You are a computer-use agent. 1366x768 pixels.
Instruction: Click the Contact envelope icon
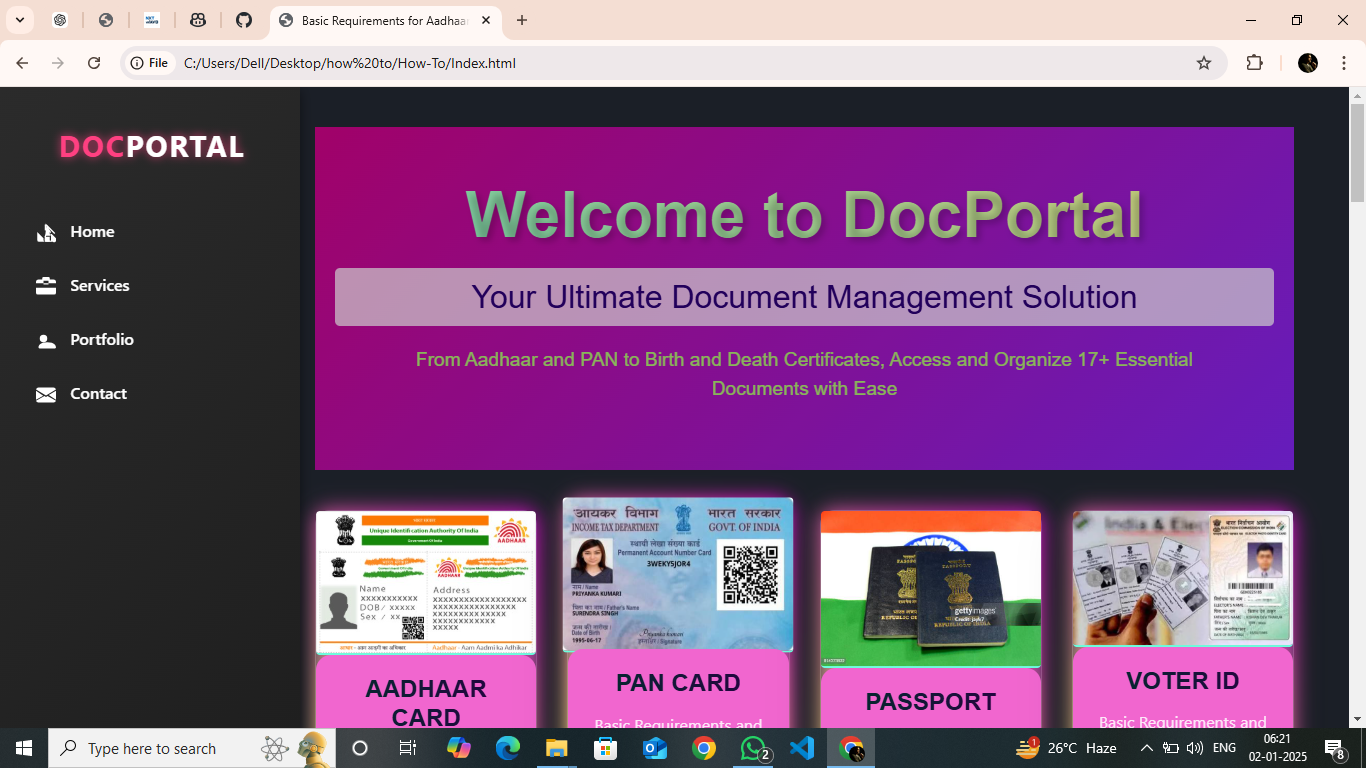(46, 394)
